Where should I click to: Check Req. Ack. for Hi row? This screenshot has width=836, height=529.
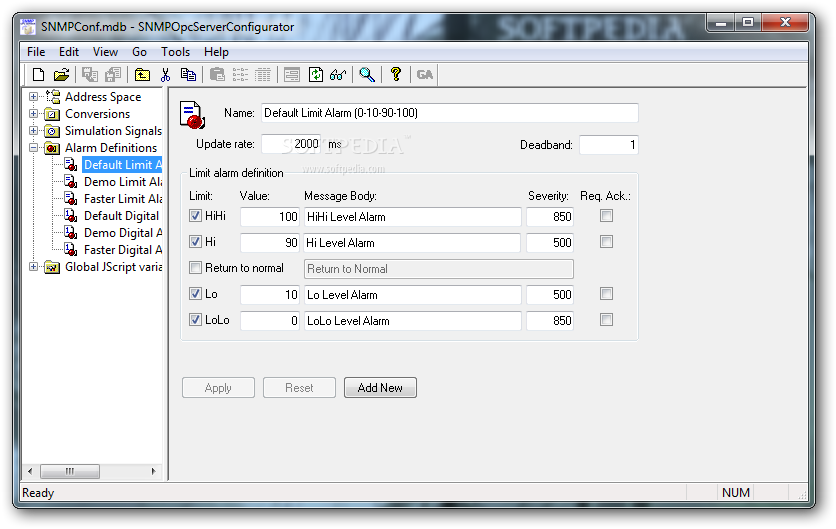click(606, 242)
